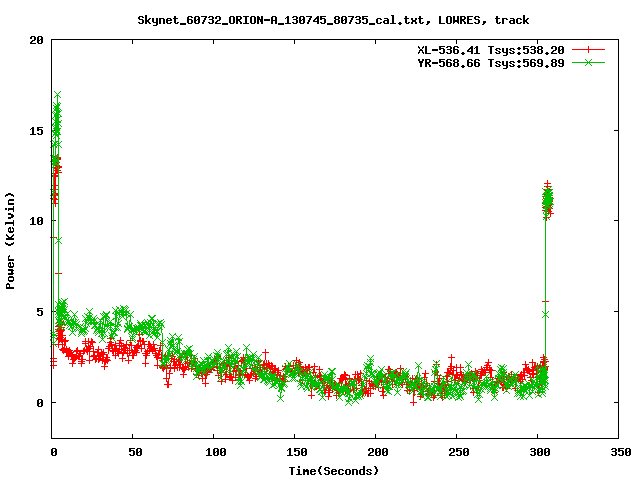The width and height of the screenshot is (640, 480).
Task: Click the x-axis tick label 250
Action: [x=458, y=452]
